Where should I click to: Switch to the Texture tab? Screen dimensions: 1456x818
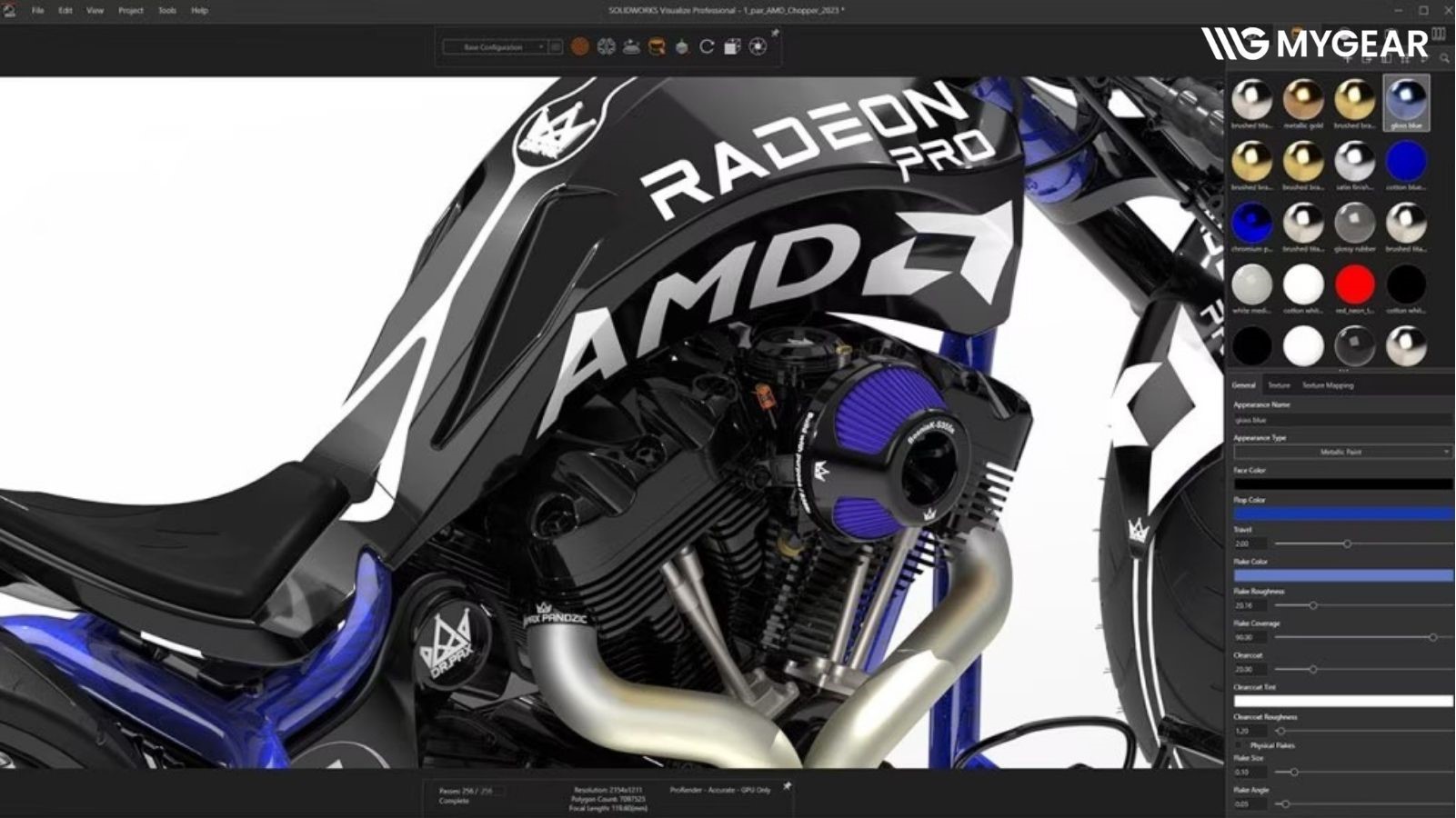click(x=1279, y=385)
